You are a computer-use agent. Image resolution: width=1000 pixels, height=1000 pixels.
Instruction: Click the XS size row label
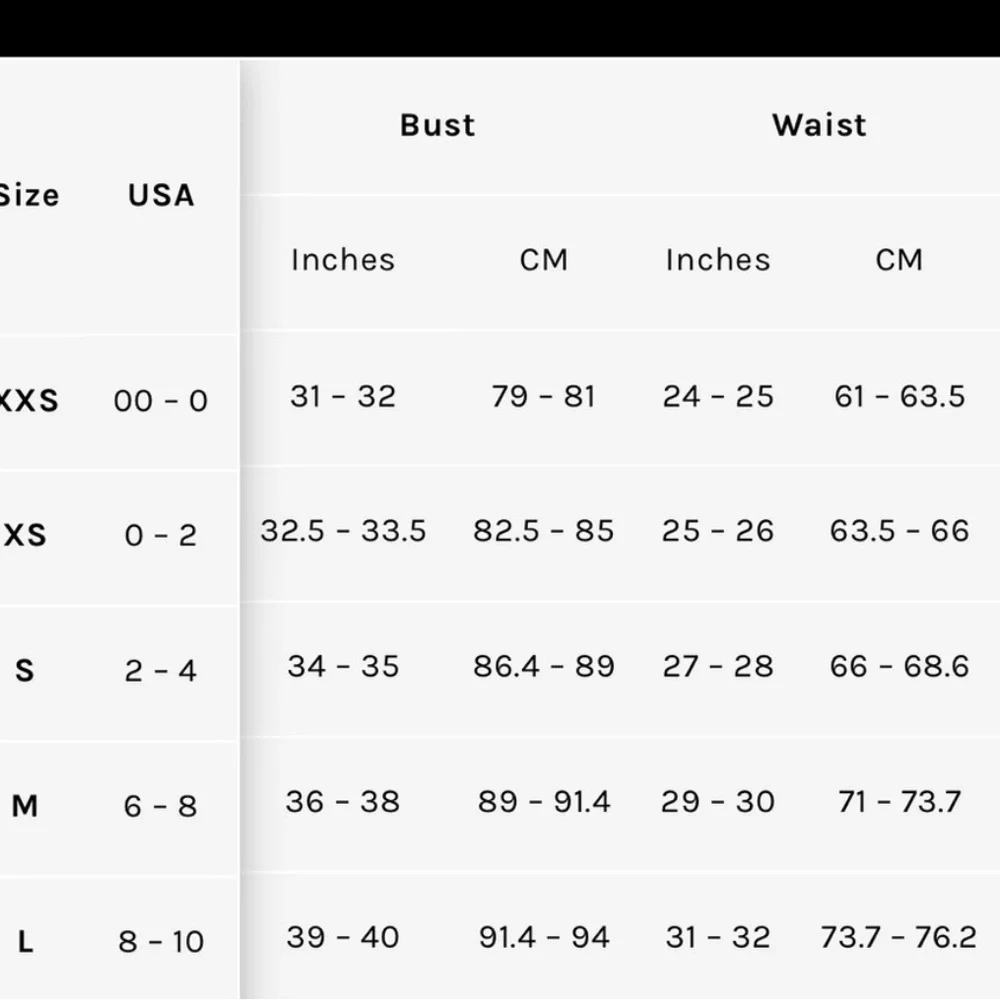coord(27,535)
